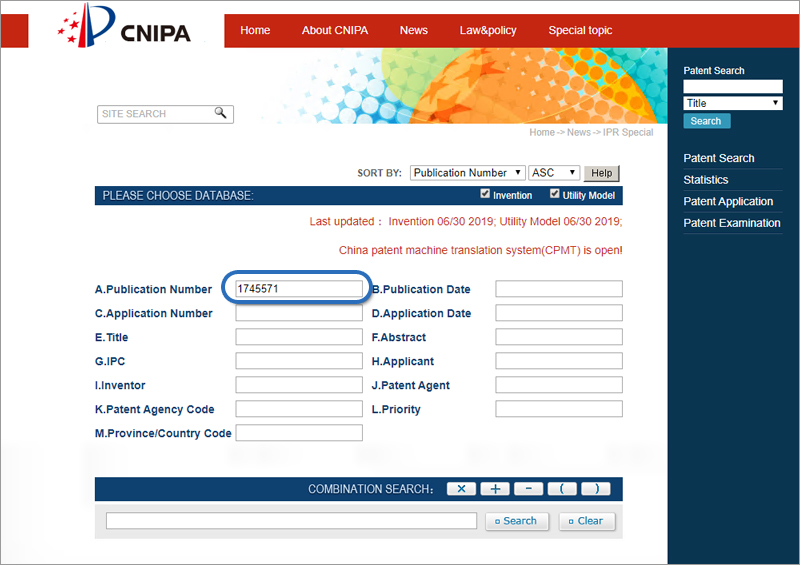The width and height of the screenshot is (800, 565).
Task: Click the Title input field
Action: [x=299, y=337]
